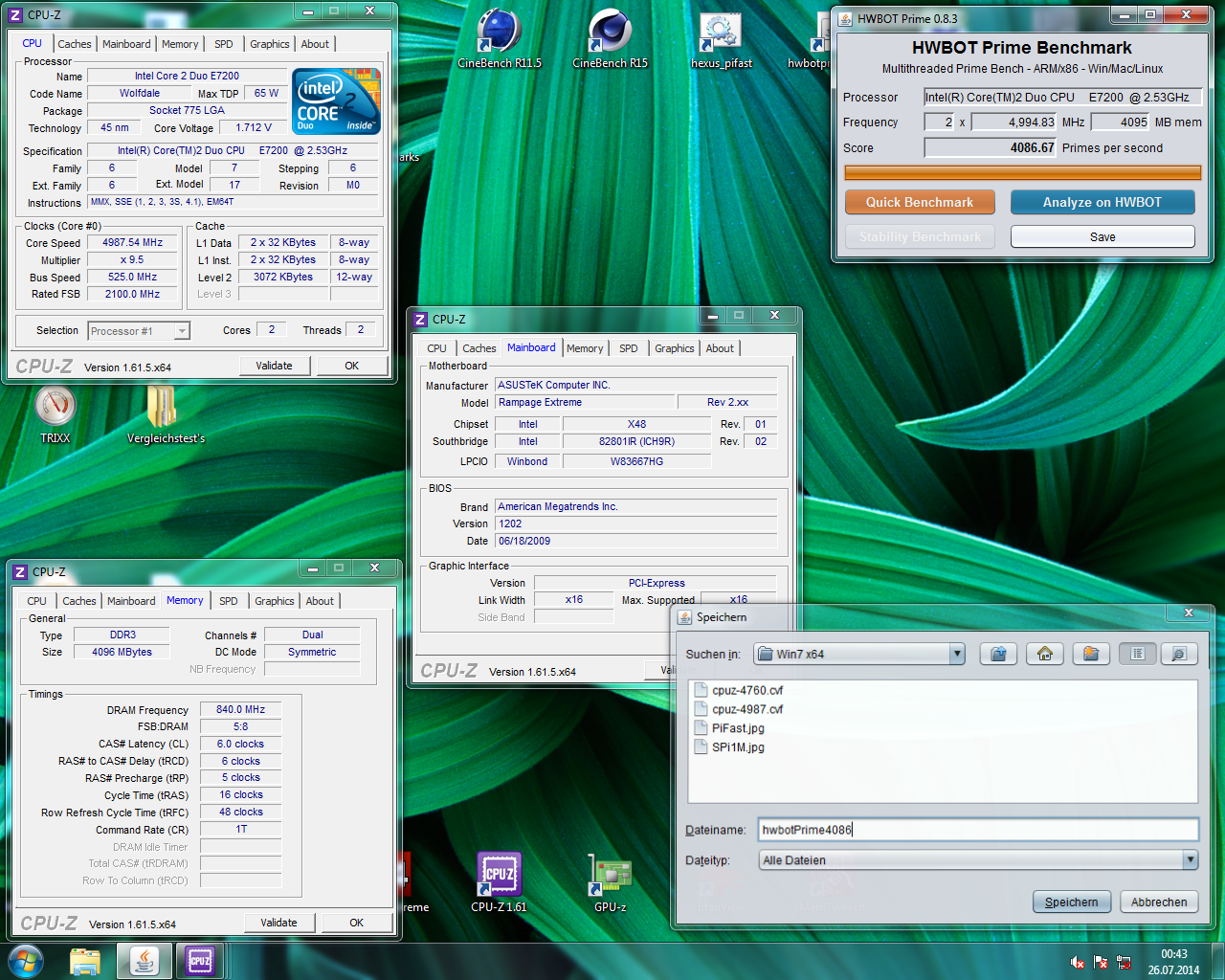The image size is (1225, 980).
Task: Click the HWBOT Score field showing 4086.67
Action: tap(991, 147)
